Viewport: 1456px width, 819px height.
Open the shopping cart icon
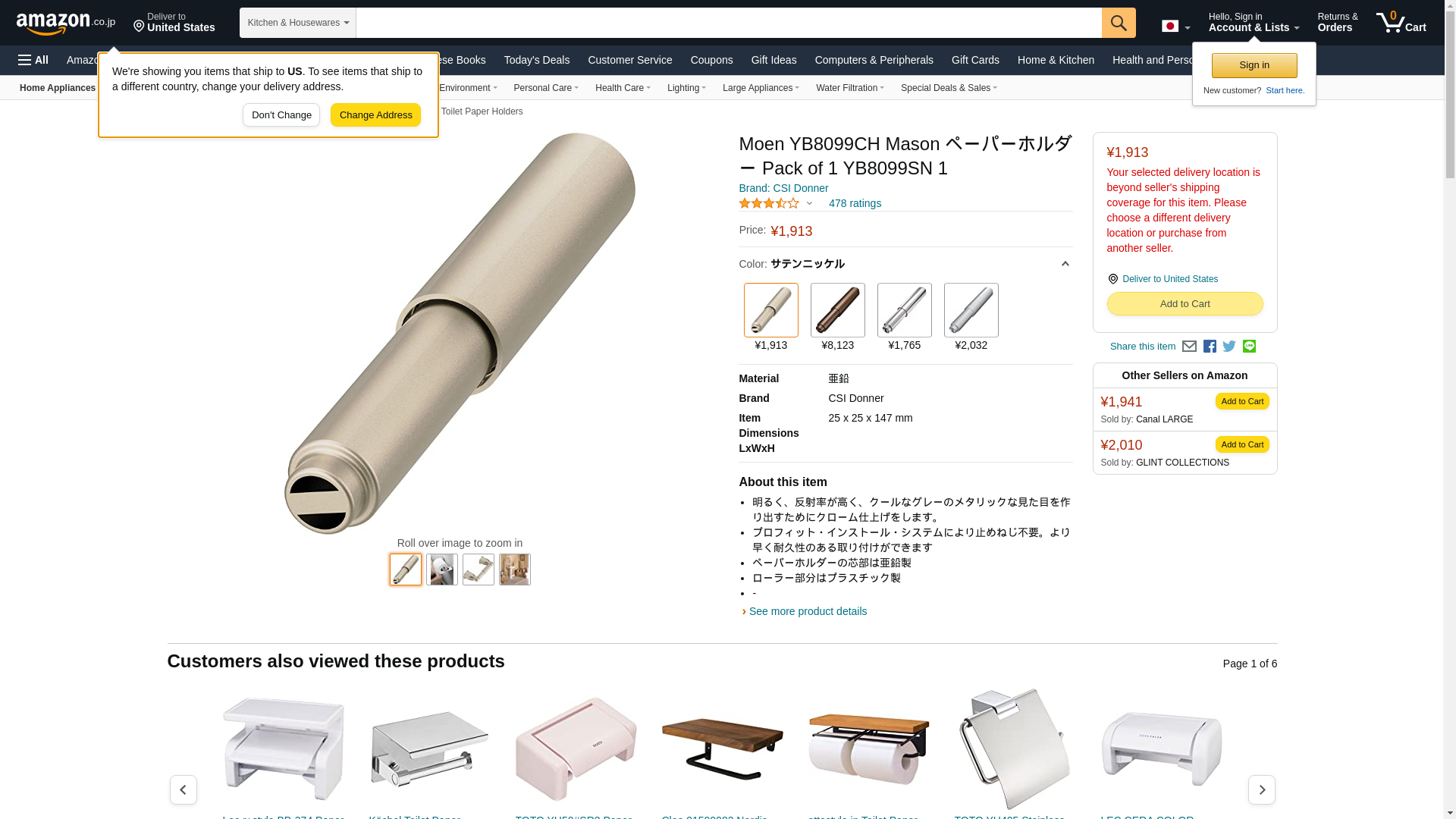point(1401,22)
